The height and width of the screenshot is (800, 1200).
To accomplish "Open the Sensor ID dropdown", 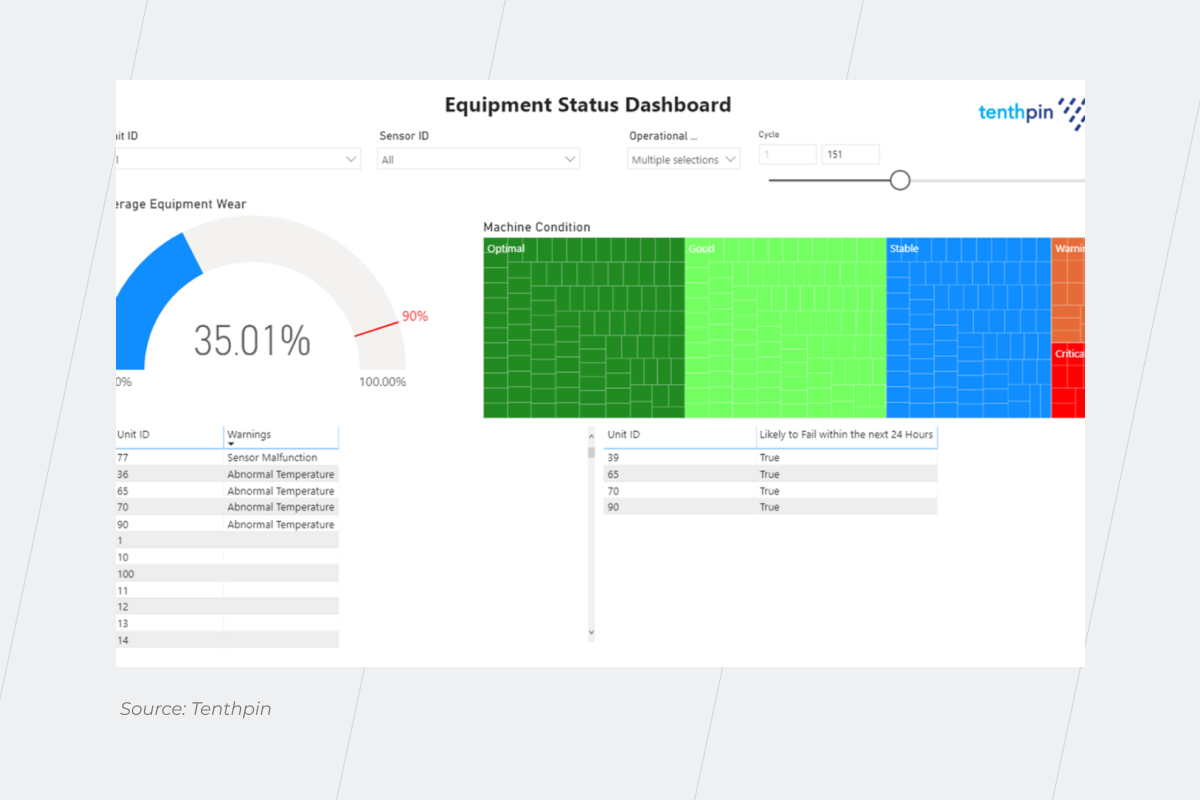I will (x=570, y=159).
